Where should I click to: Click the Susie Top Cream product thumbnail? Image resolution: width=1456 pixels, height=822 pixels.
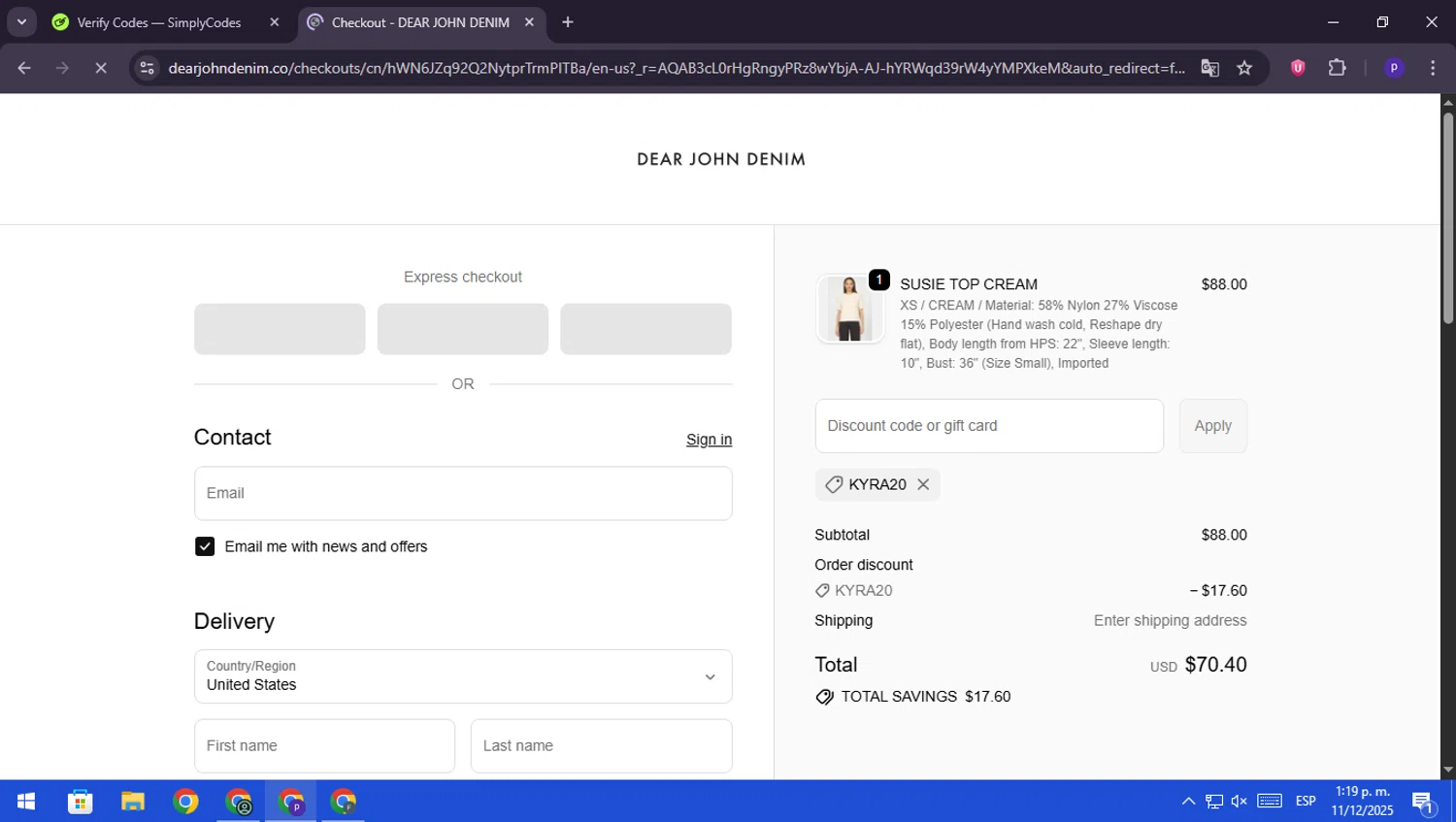coord(849,309)
